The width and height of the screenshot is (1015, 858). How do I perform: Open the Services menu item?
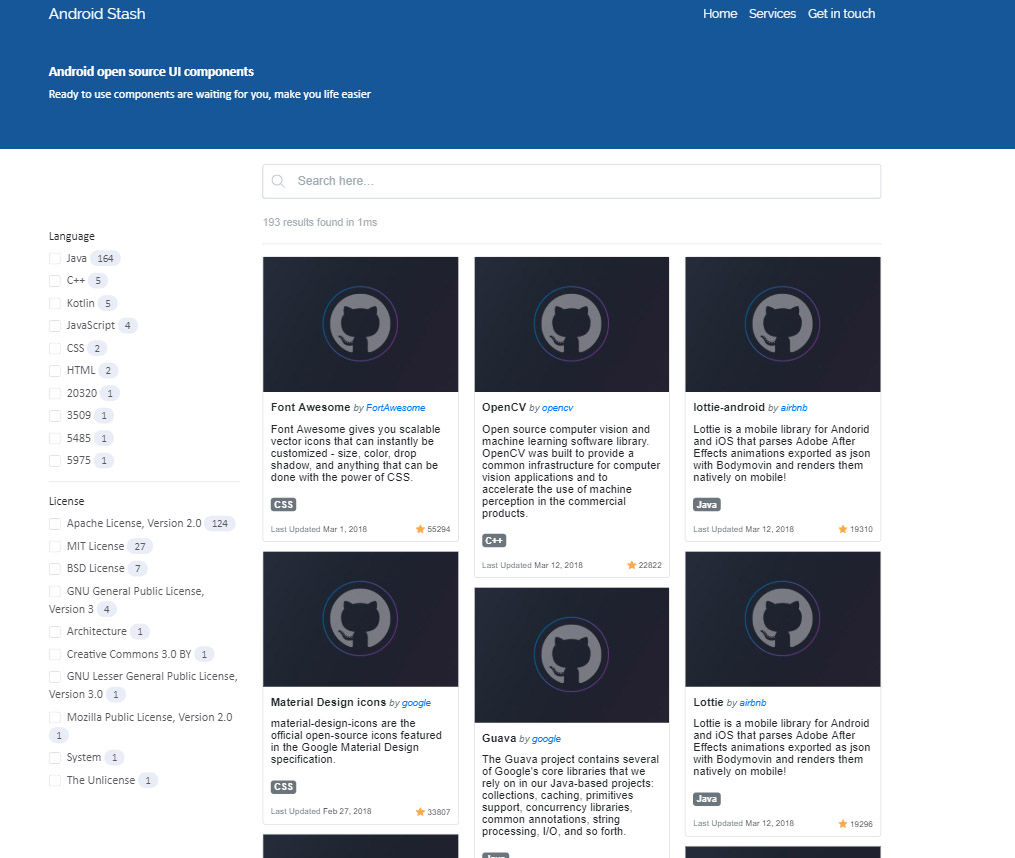[772, 13]
